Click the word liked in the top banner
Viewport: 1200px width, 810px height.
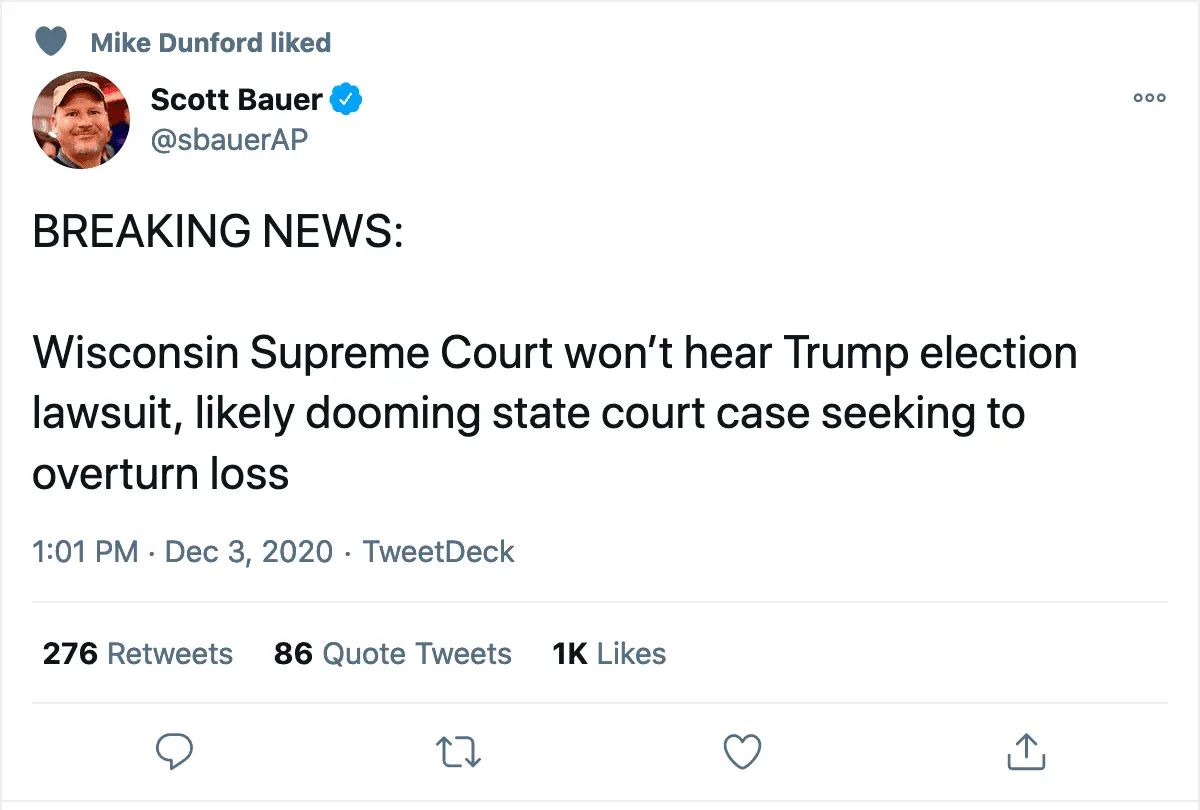click(299, 43)
